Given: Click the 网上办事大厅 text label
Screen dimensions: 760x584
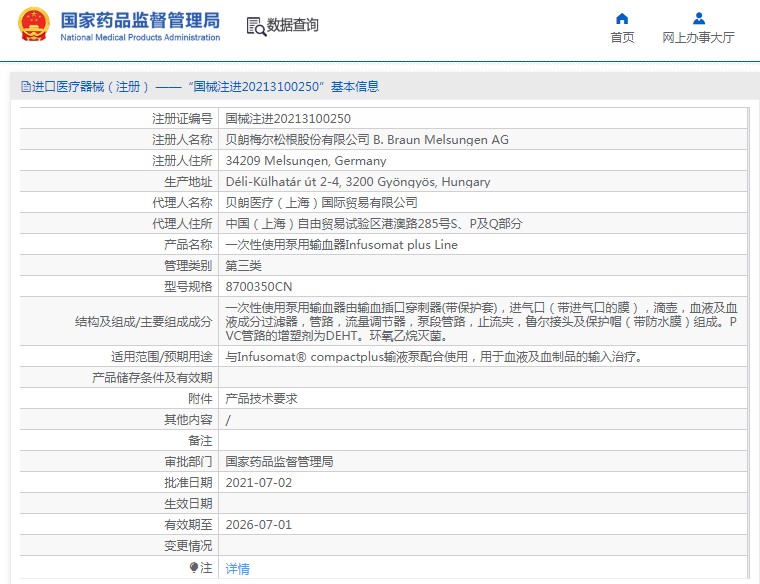Looking at the screenshot, I should pyautogui.click(x=698, y=37).
